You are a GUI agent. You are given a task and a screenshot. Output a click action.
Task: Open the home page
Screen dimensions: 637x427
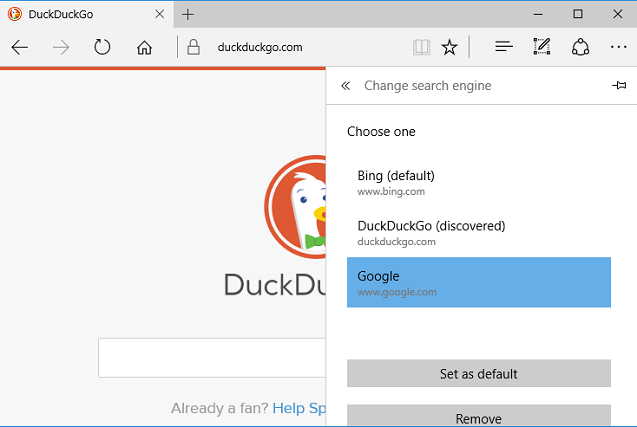144,48
